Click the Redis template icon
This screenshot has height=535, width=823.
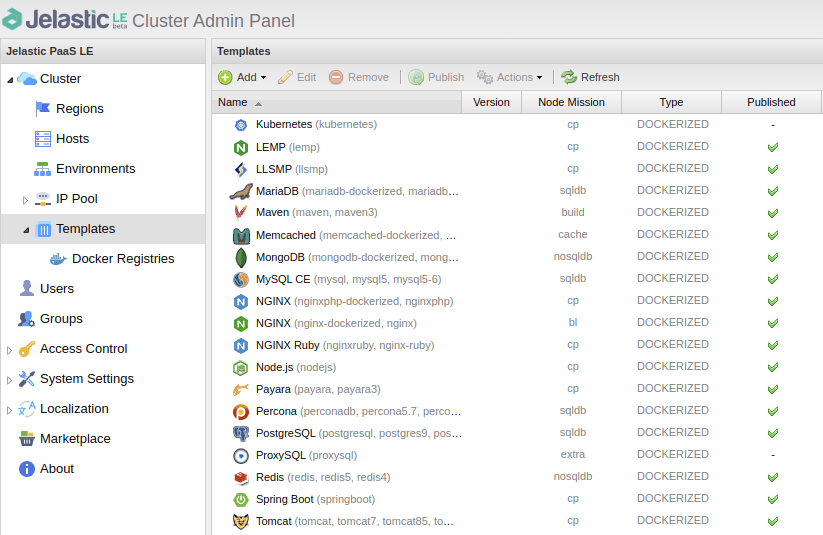click(240, 478)
